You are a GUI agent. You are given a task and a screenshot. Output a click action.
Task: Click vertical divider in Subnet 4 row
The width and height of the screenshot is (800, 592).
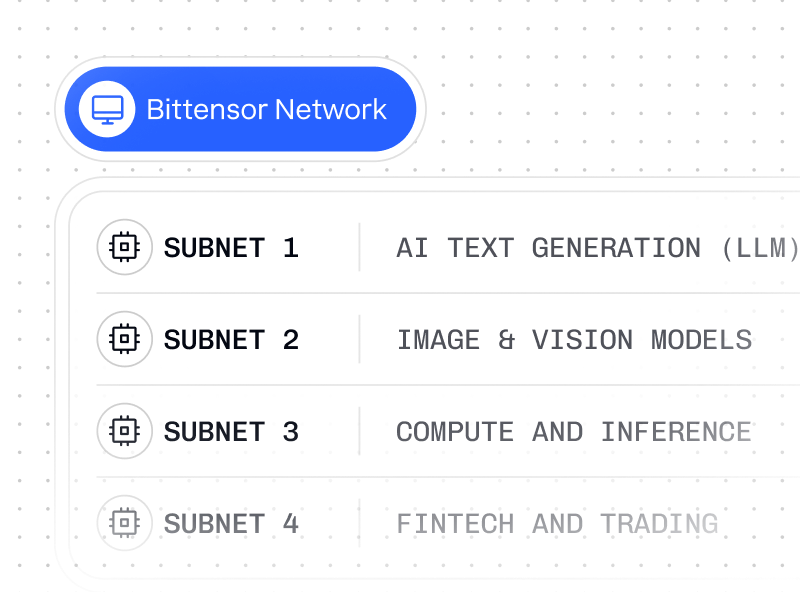click(x=359, y=524)
